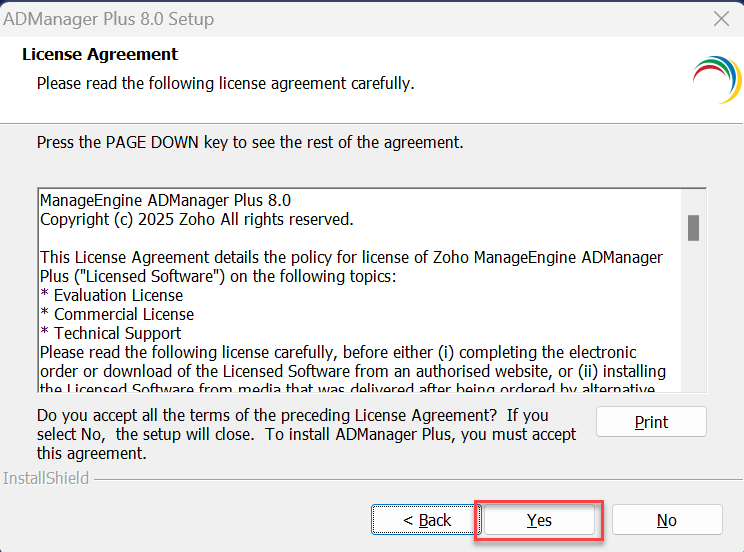Click the PAGE DOWN instruction text
744x552 pixels.
pos(250,142)
